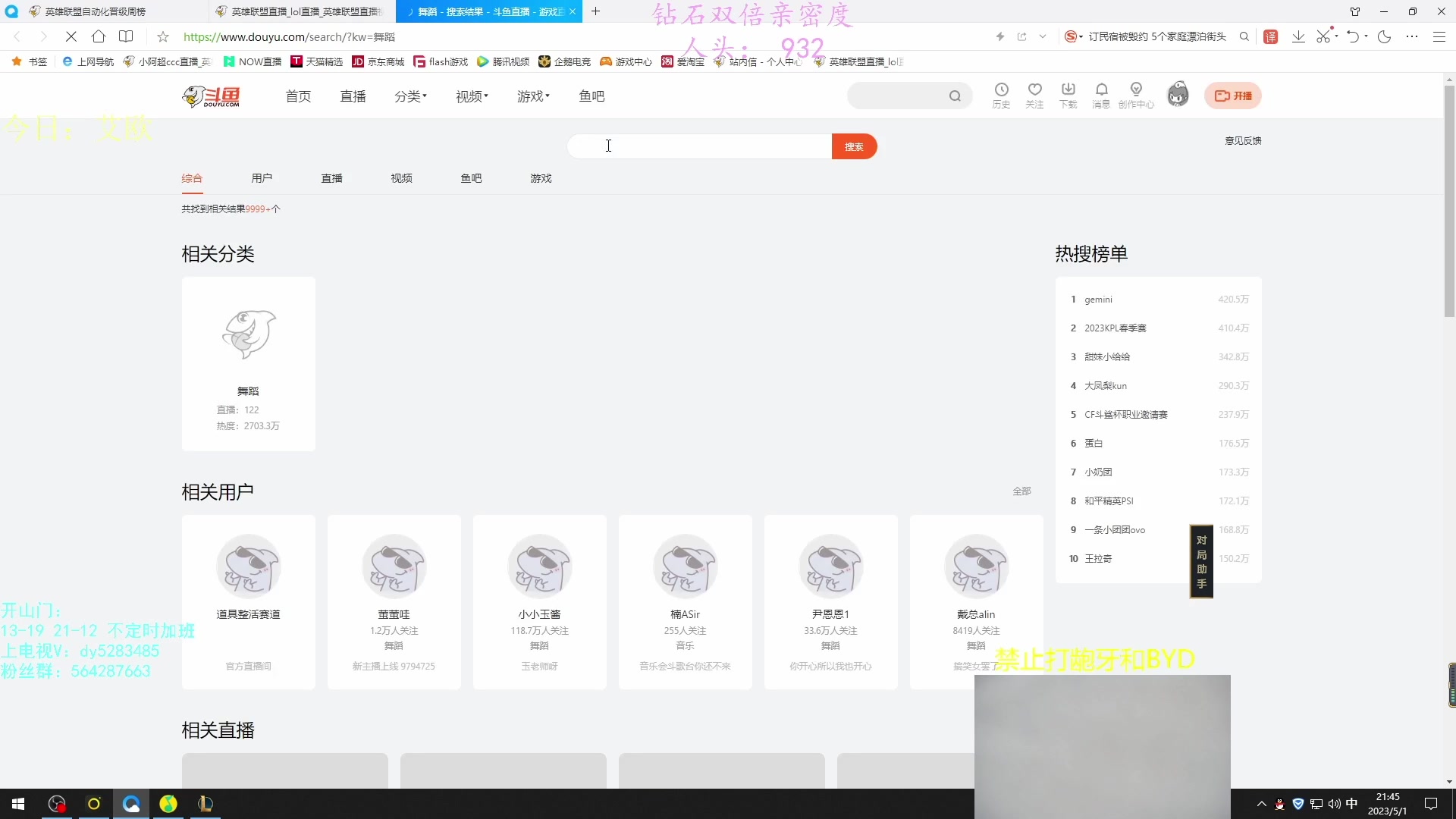This screenshot has height=819, width=1456.
Task: Click the Douyu fish logo
Action: pyautogui.click(x=211, y=96)
